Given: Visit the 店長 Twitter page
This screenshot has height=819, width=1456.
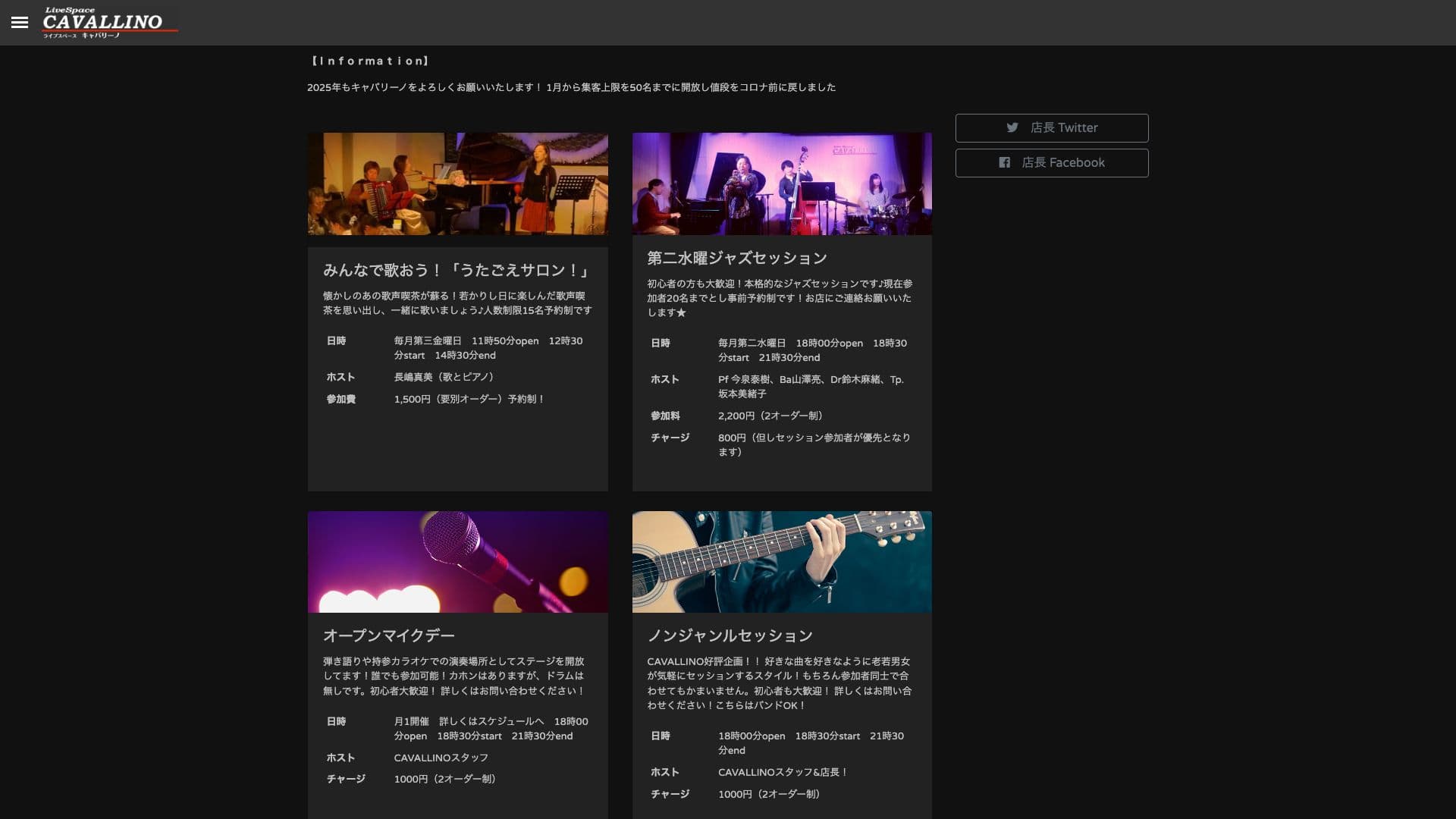Looking at the screenshot, I should point(1052,127).
